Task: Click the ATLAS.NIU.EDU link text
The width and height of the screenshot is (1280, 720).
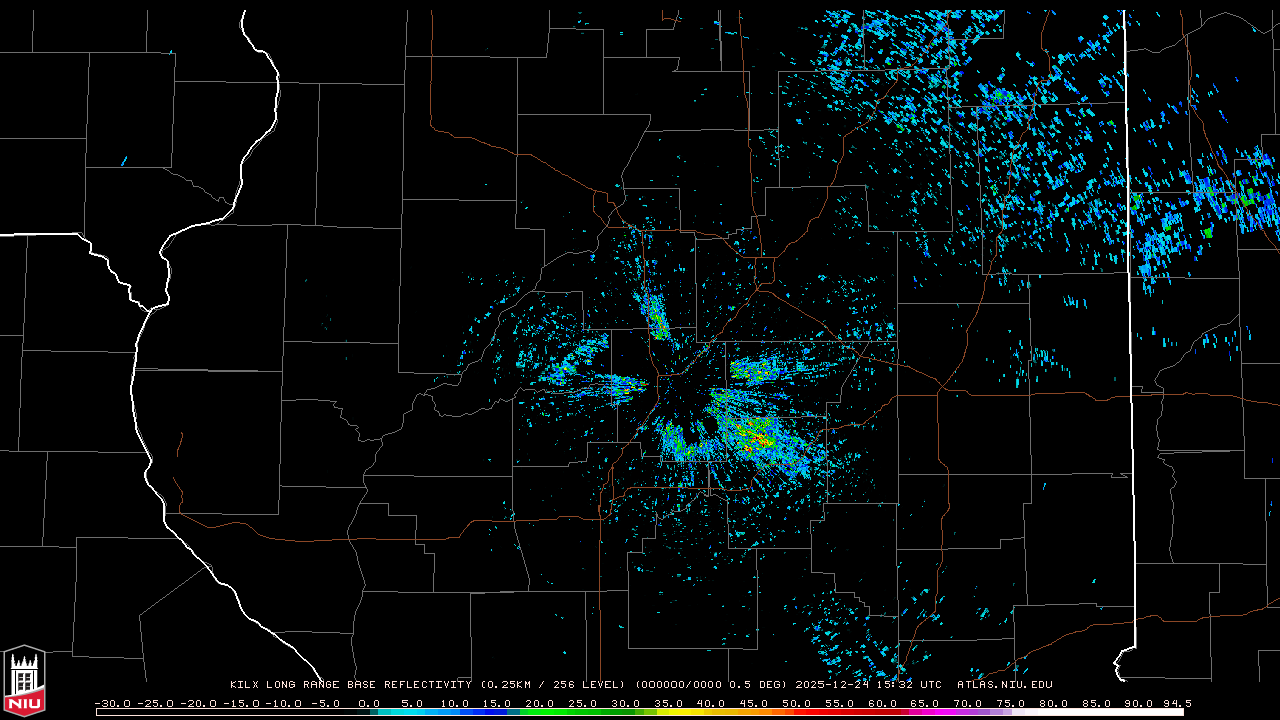Action: pyautogui.click(x=1004, y=685)
